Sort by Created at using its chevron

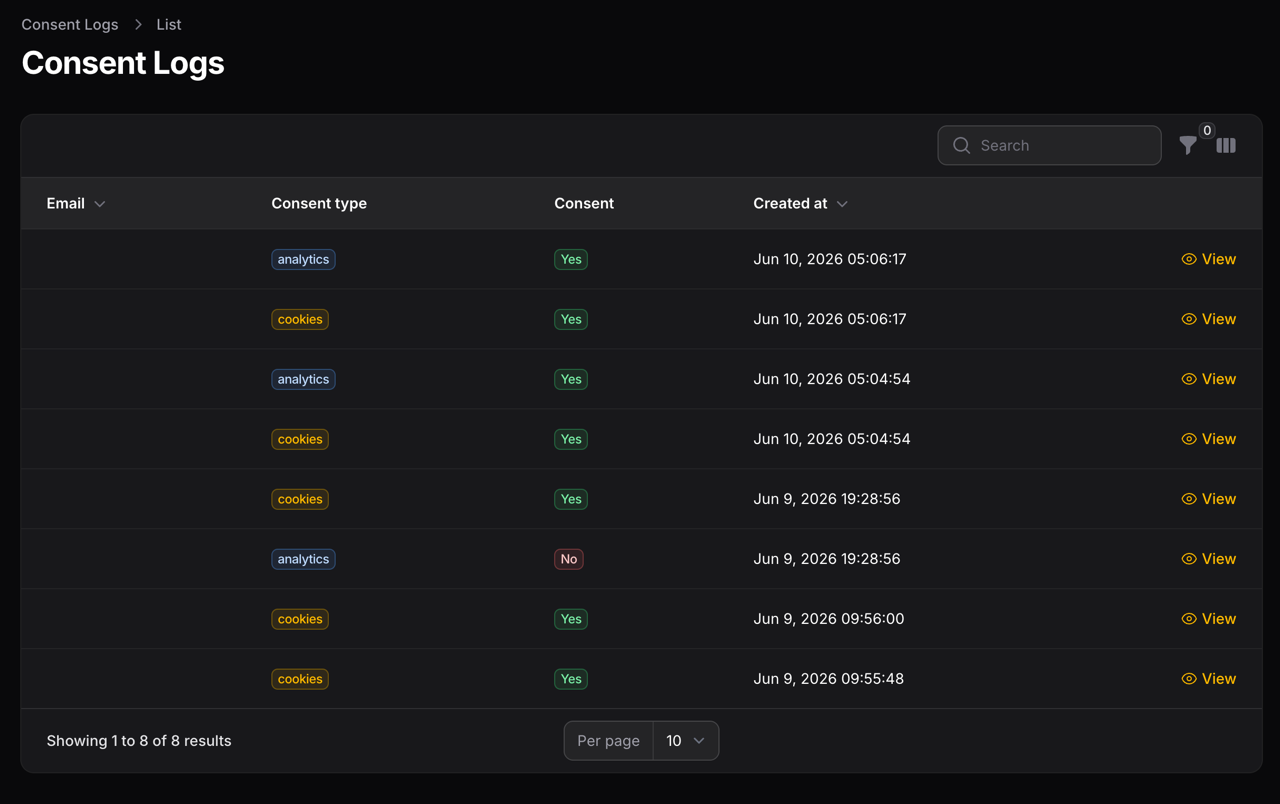842,204
